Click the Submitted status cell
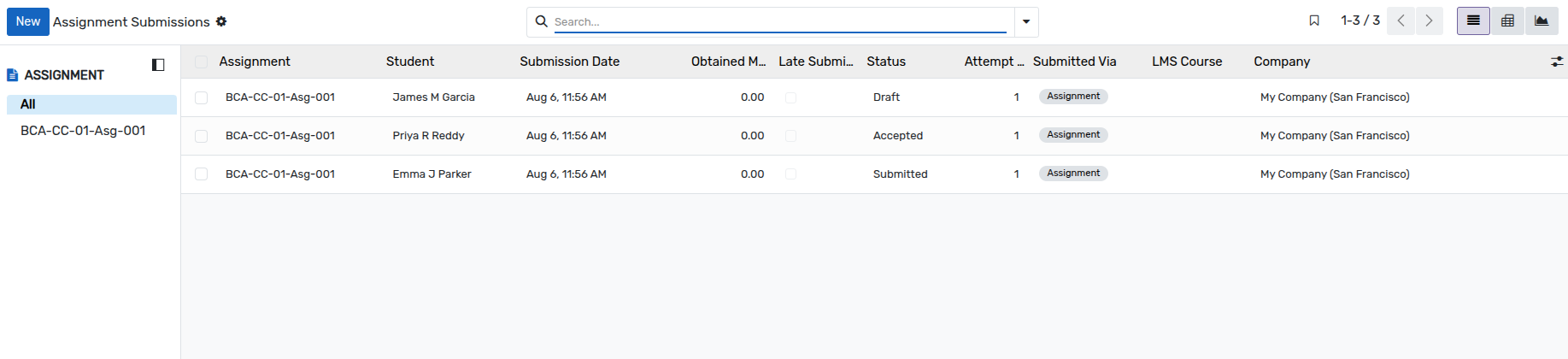 [900, 174]
